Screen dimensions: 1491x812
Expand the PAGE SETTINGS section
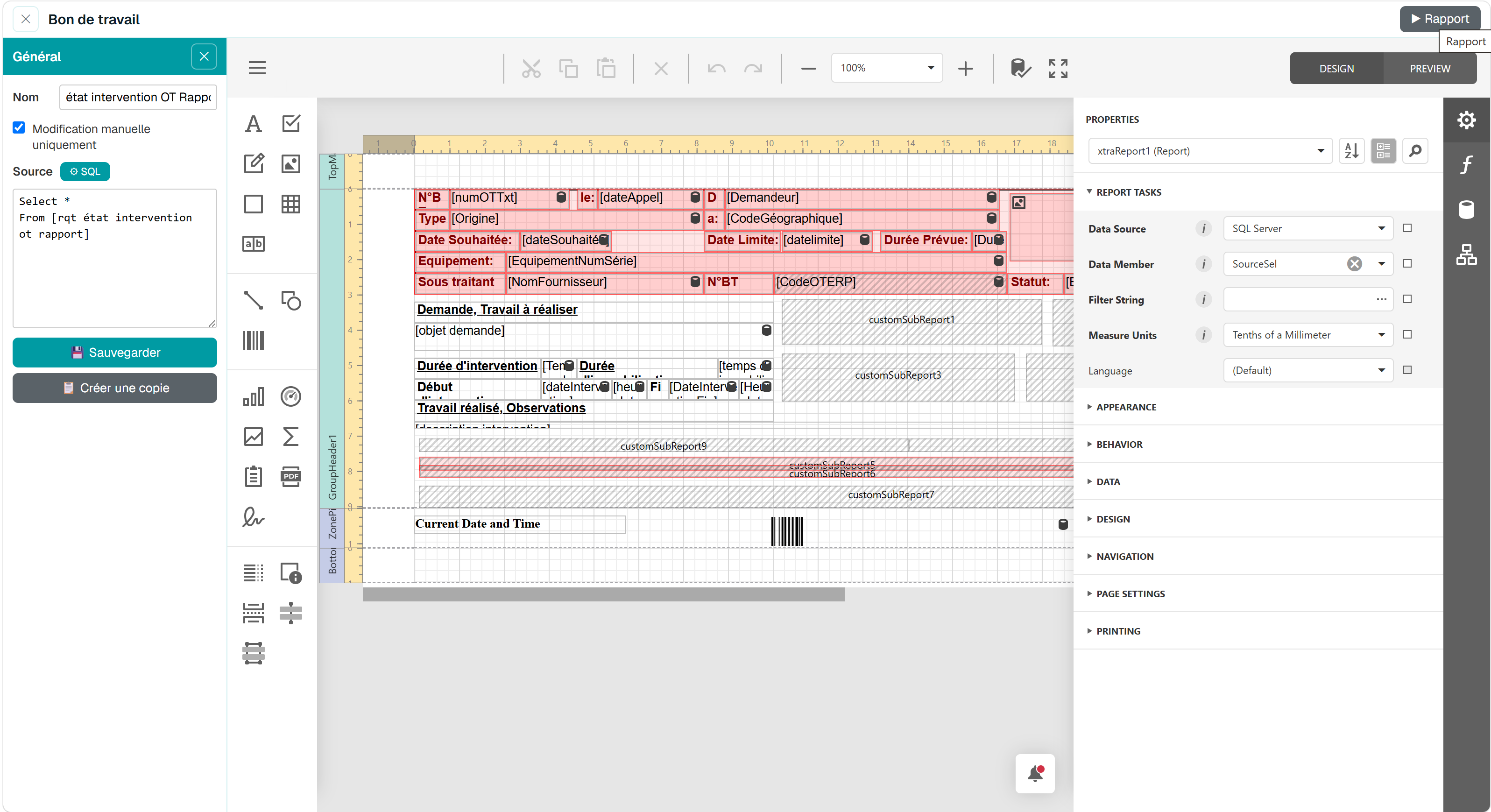(1130, 594)
